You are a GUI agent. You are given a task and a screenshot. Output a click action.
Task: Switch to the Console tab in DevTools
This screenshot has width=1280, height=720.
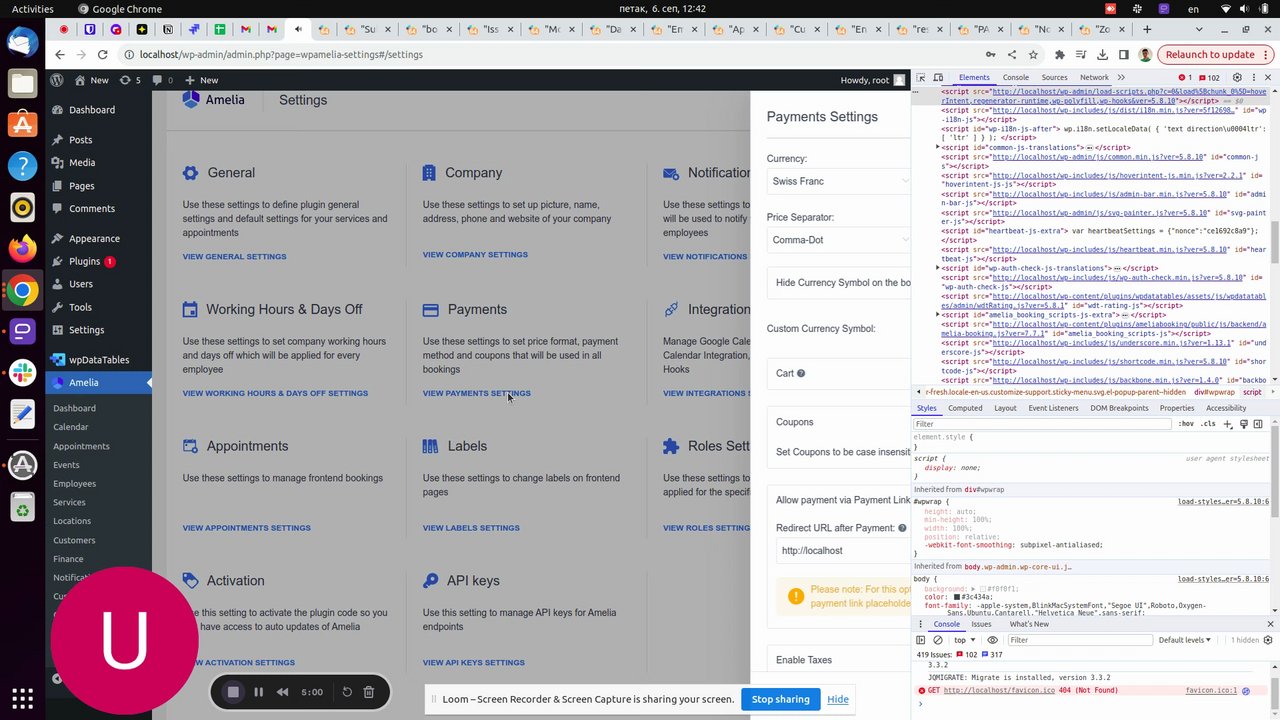click(x=1015, y=77)
